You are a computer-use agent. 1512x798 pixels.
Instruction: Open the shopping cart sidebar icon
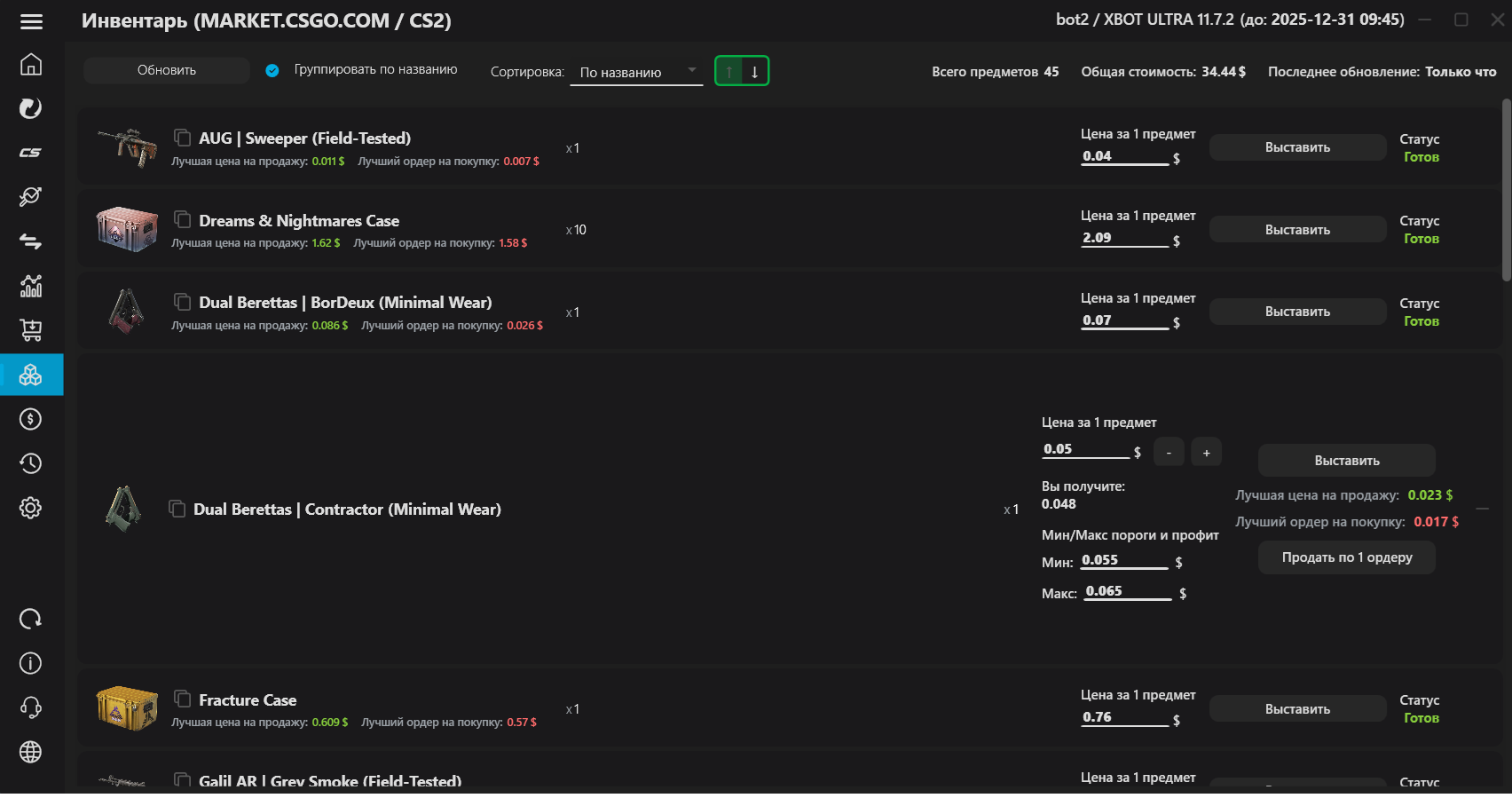31,330
